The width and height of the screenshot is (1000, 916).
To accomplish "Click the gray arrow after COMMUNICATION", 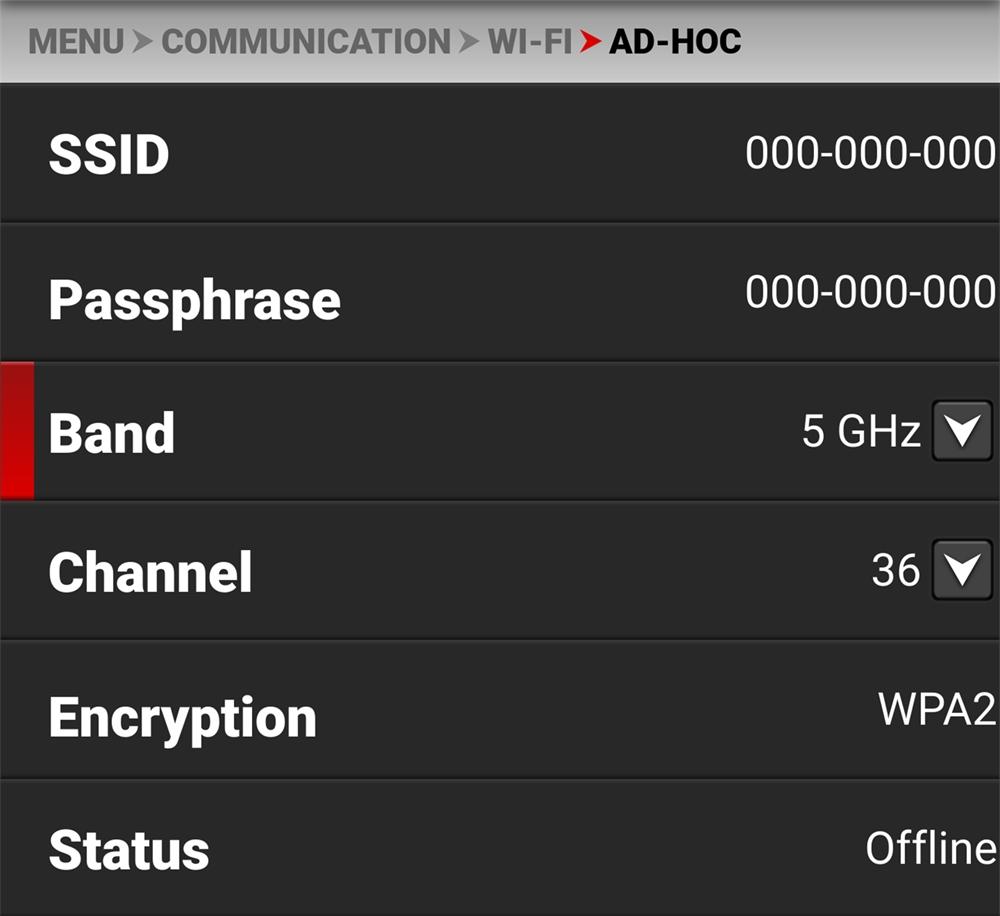I will (469, 42).
